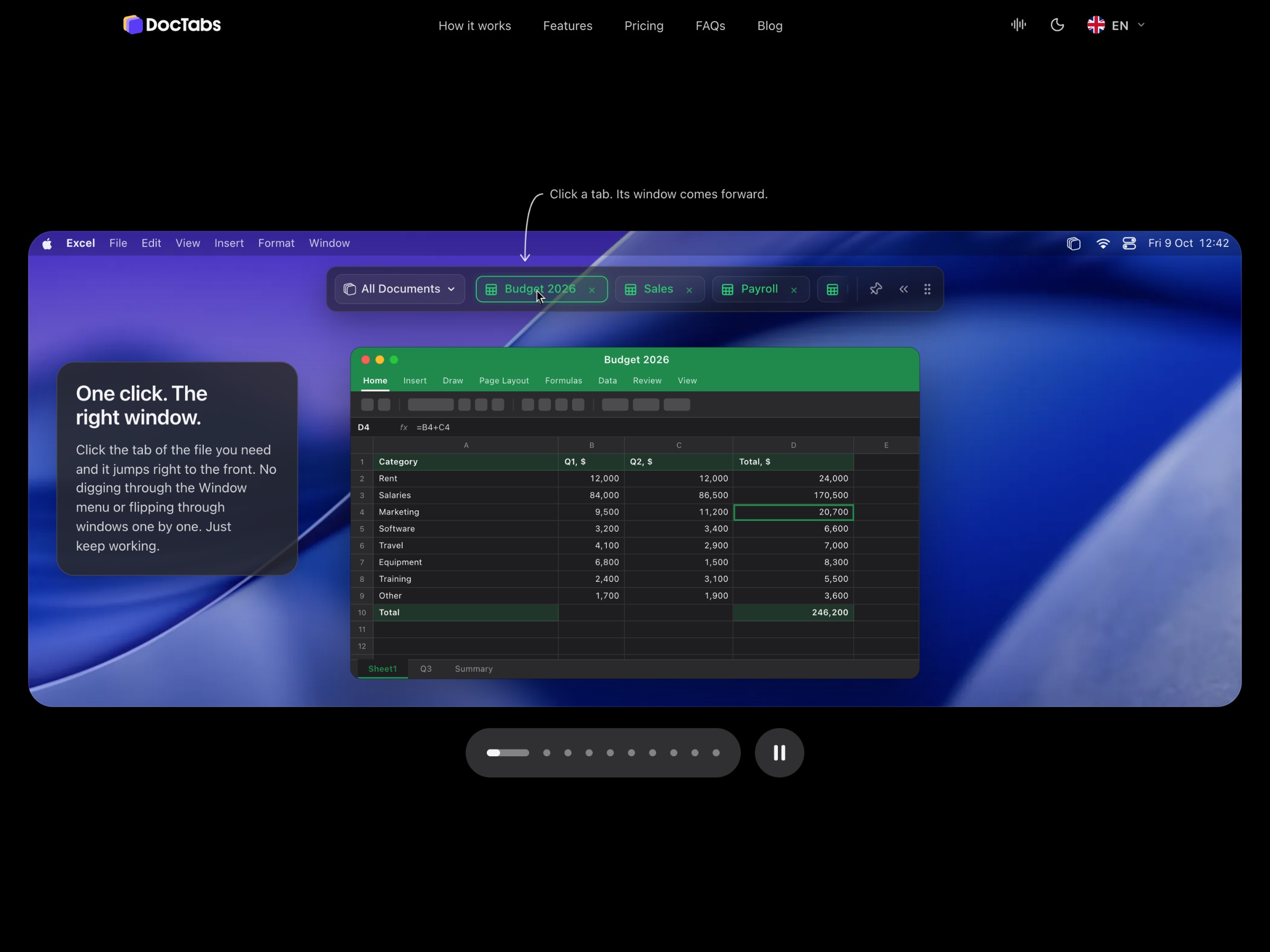Click the Wi-Fi status icon
The image size is (1270, 952).
(1102, 243)
